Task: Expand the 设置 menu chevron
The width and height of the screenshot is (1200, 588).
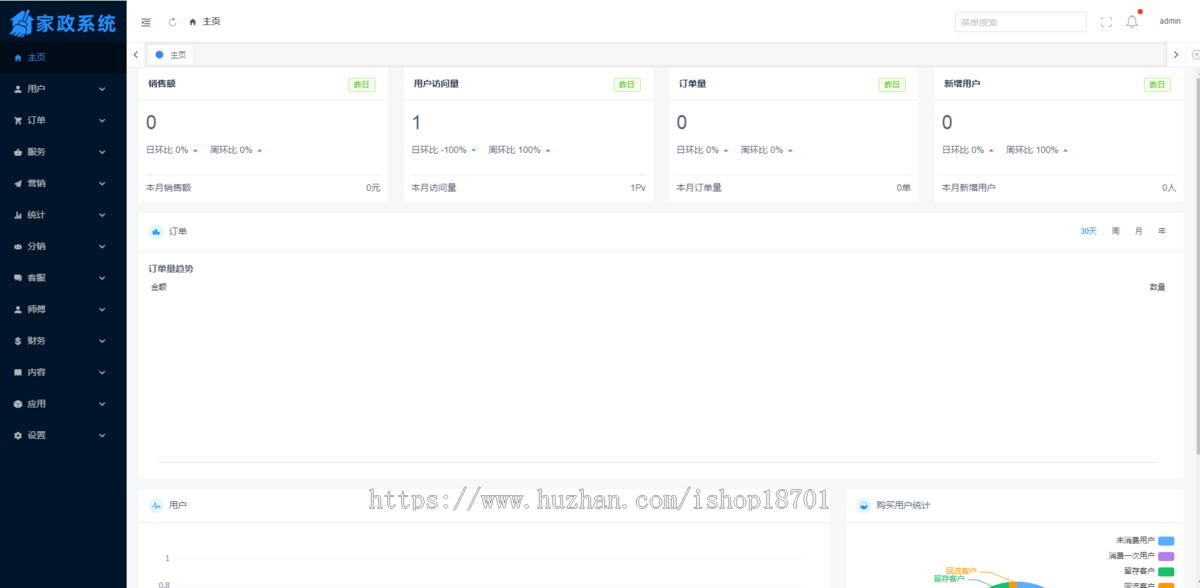Action: 102,435
